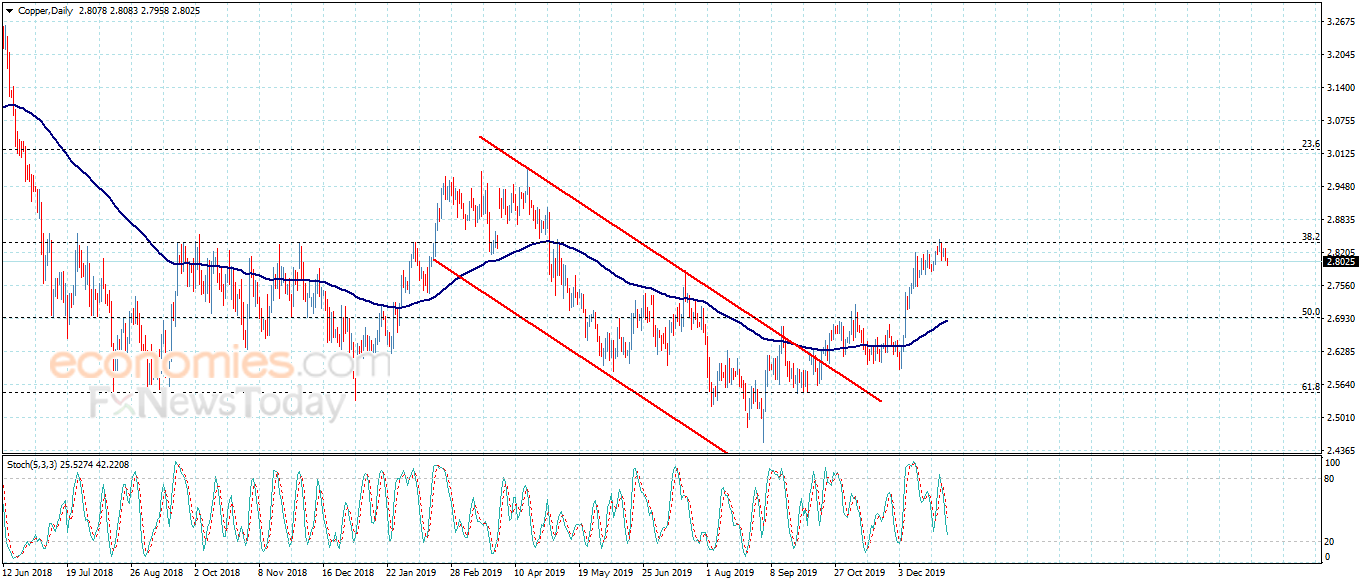Click date label 22 Jan 2019
The height and width of the screenshot is (584, 1362).
coord(411,573)
